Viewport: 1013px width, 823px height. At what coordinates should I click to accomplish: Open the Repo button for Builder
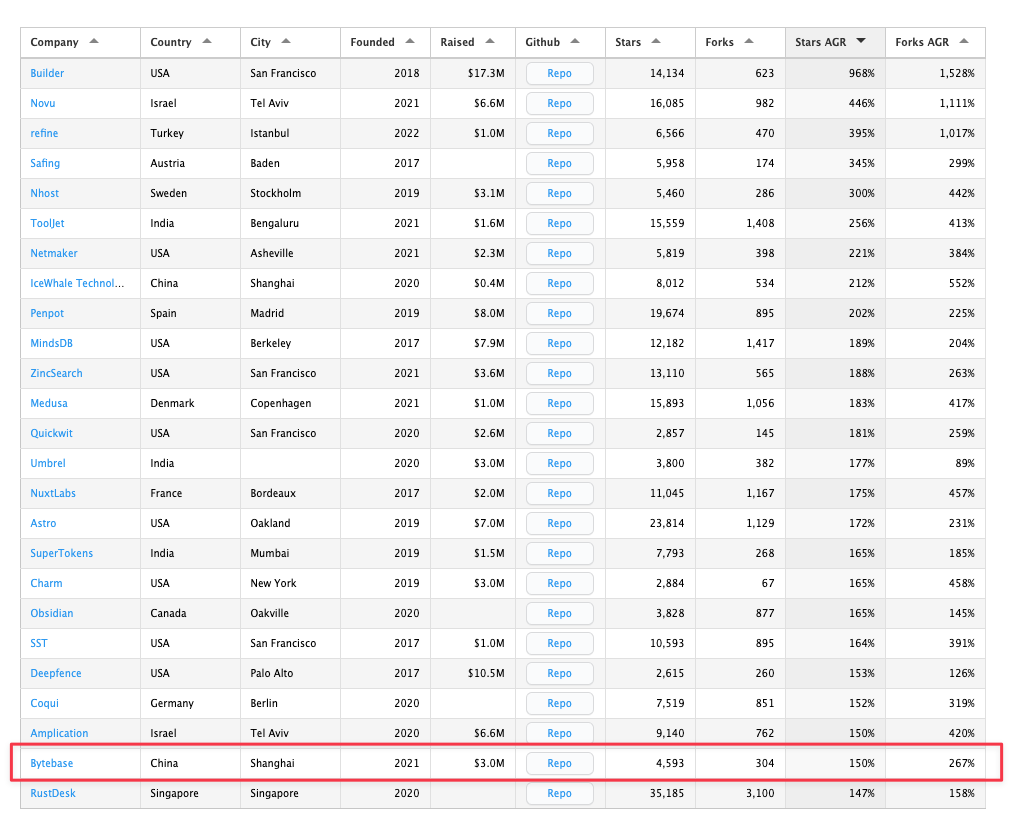click(x=559, y=73)
